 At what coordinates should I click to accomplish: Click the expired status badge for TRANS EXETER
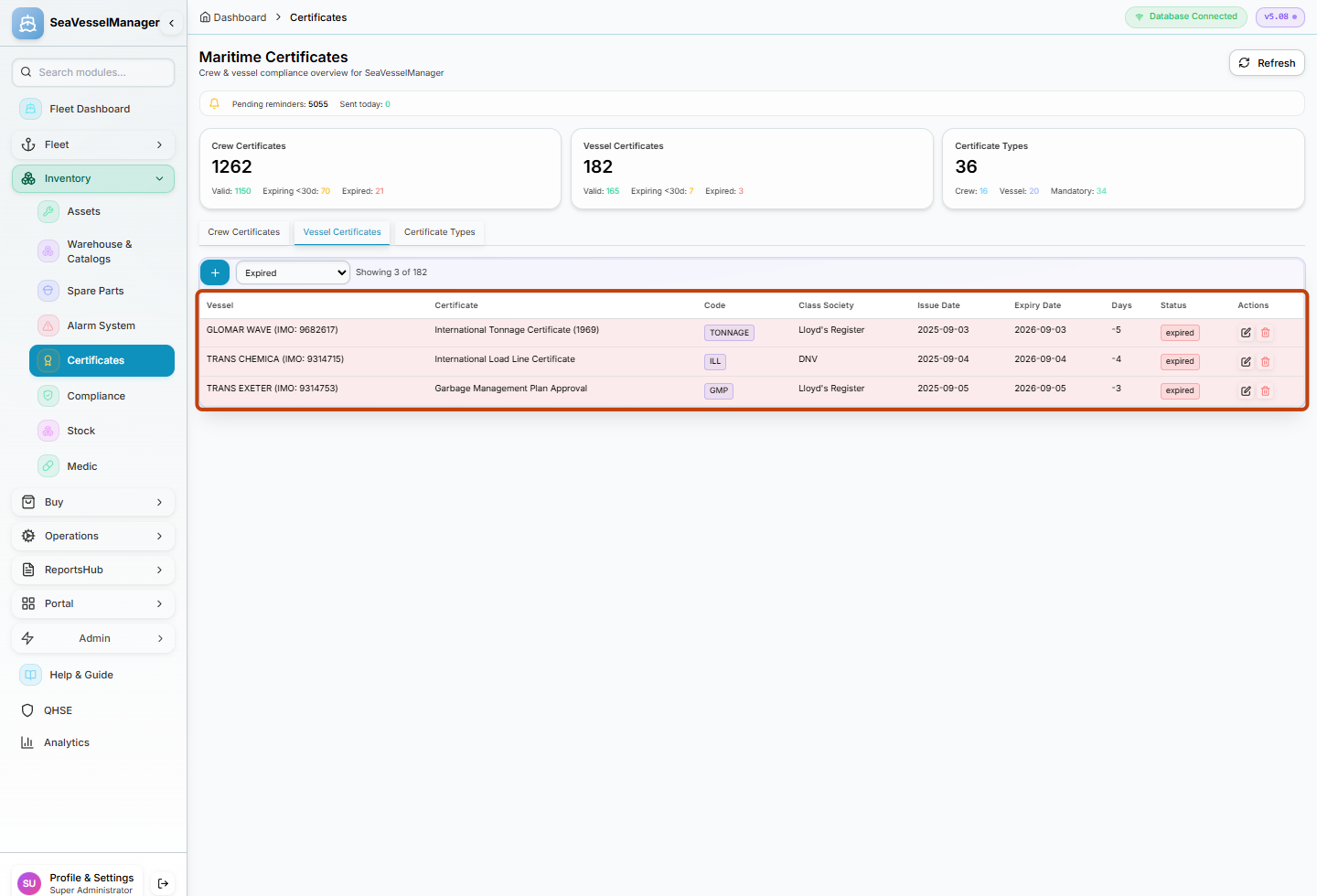pyautogui.click(x=1180, y=390)
